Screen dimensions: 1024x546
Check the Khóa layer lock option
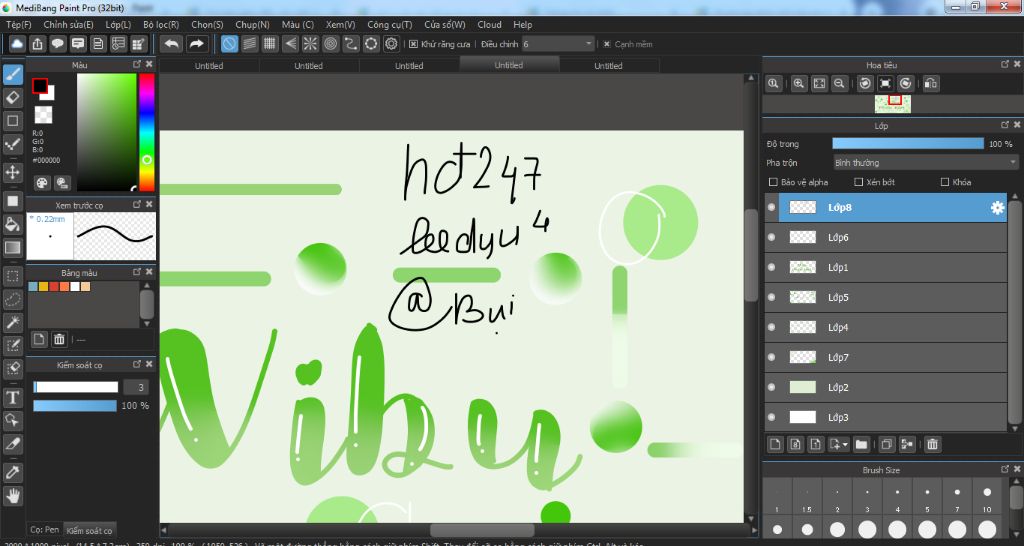point(946,182)
